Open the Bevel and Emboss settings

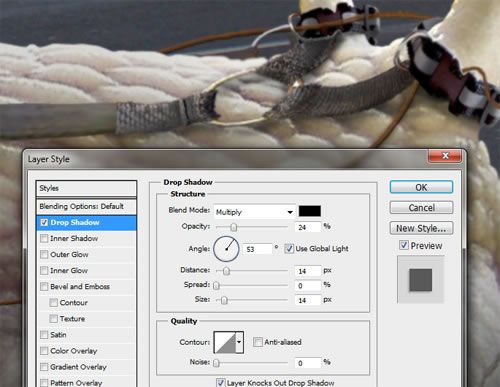[x=80, y=286]
